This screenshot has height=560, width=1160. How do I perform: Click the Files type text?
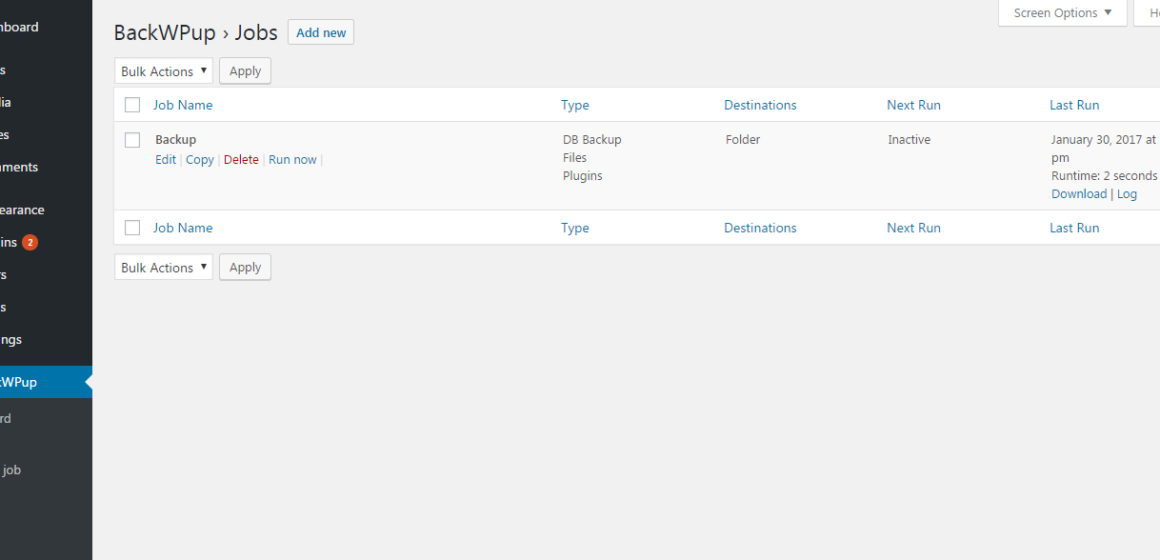[x=575, y=158]
